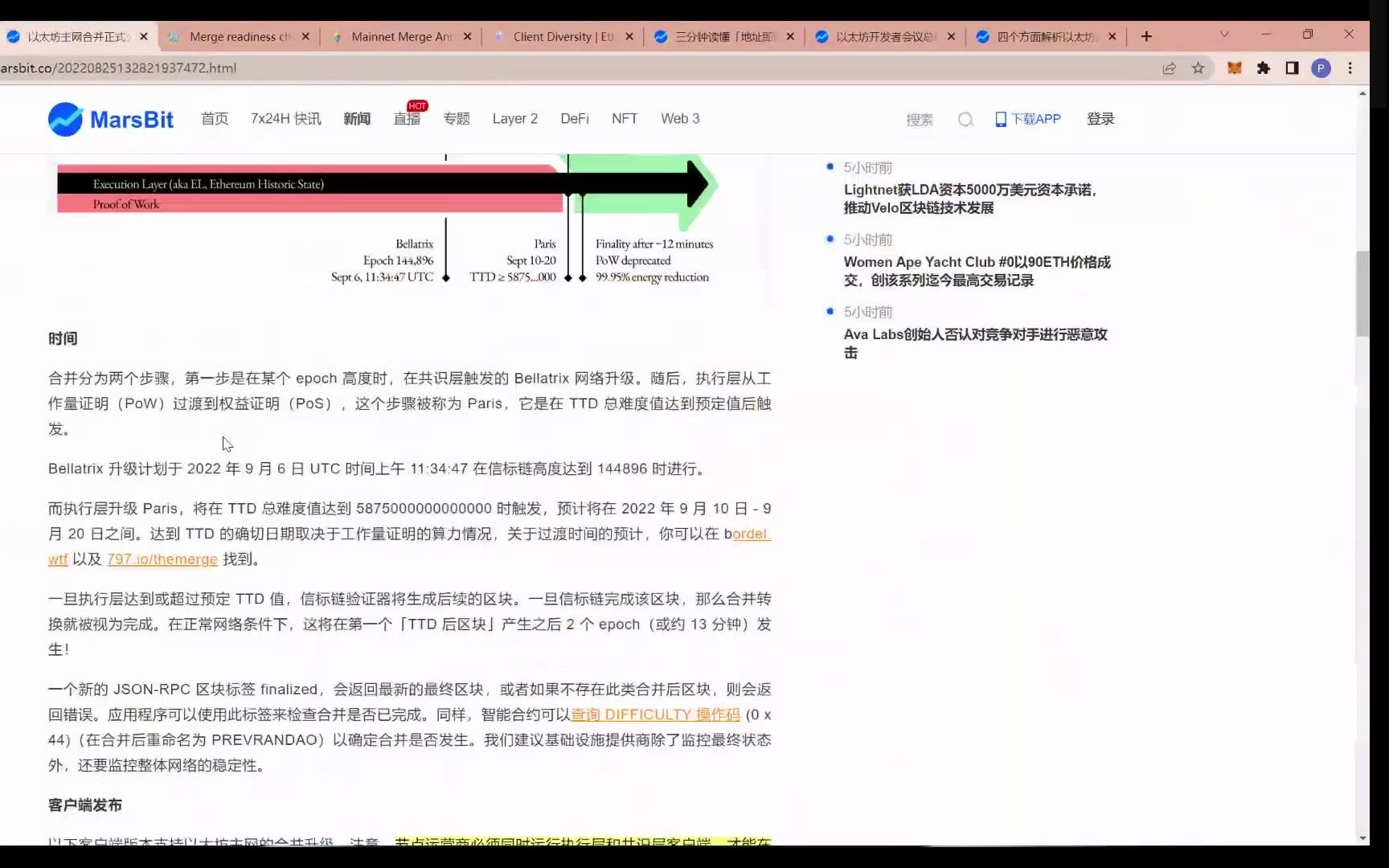1389x868 pixels.
Task: Open Layer 2 navigation item
Action: tap(515, 119)
